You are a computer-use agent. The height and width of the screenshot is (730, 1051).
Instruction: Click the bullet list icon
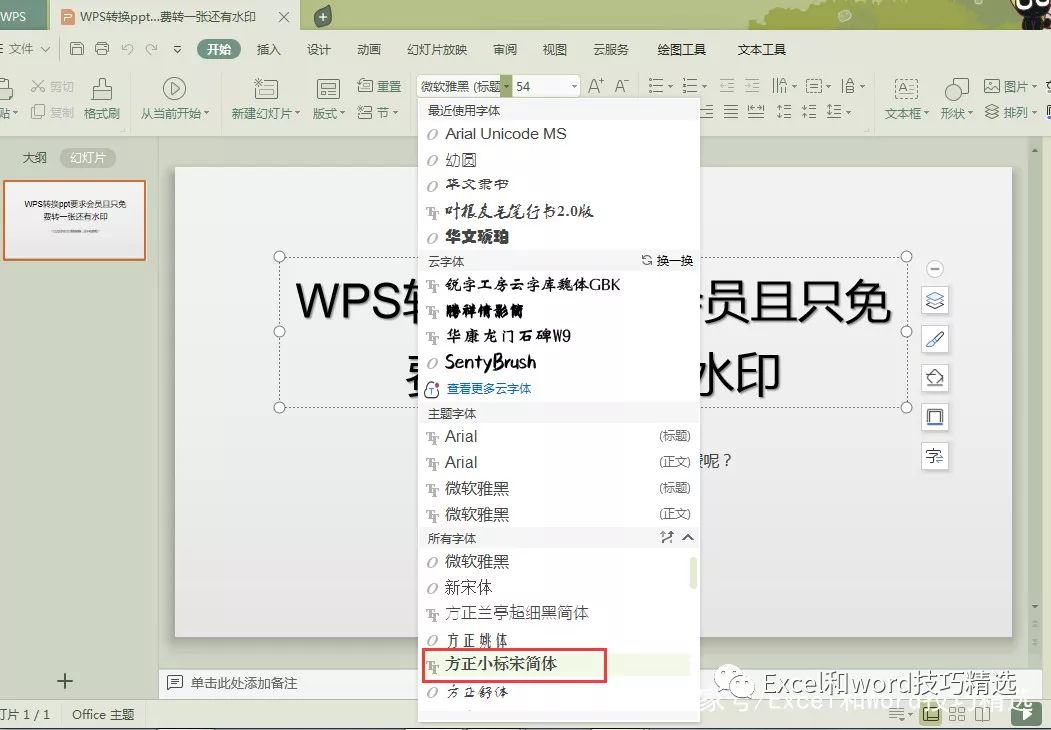[x=656, y=86]
